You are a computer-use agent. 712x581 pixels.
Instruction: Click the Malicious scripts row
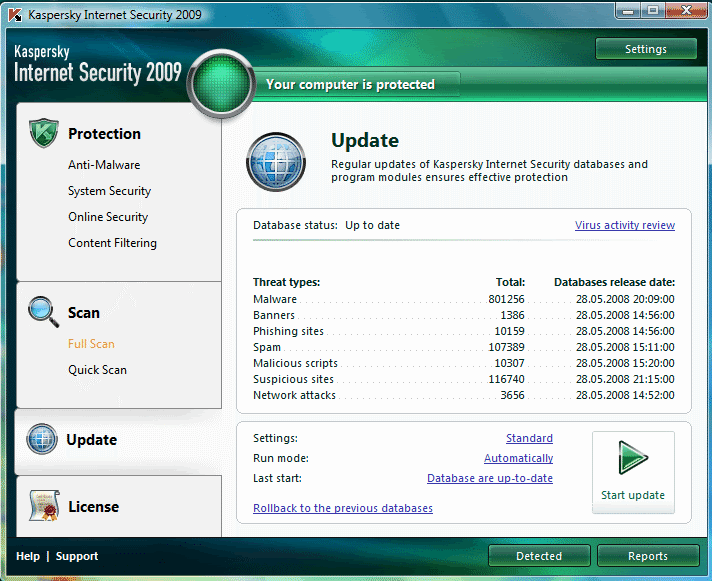pyautogui.click(x=464, y=363)
